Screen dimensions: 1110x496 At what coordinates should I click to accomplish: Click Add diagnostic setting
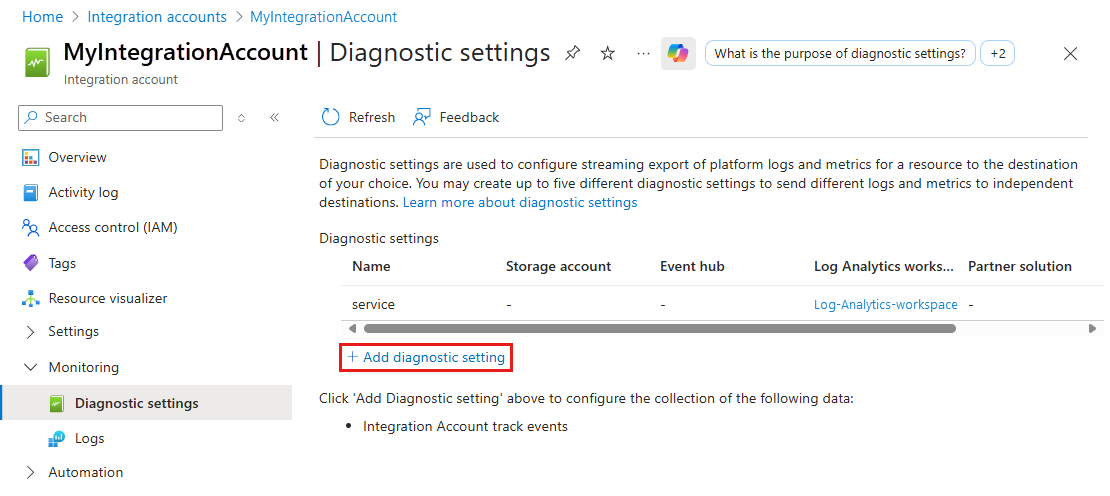pyautogui.click(x=426, y=357)
